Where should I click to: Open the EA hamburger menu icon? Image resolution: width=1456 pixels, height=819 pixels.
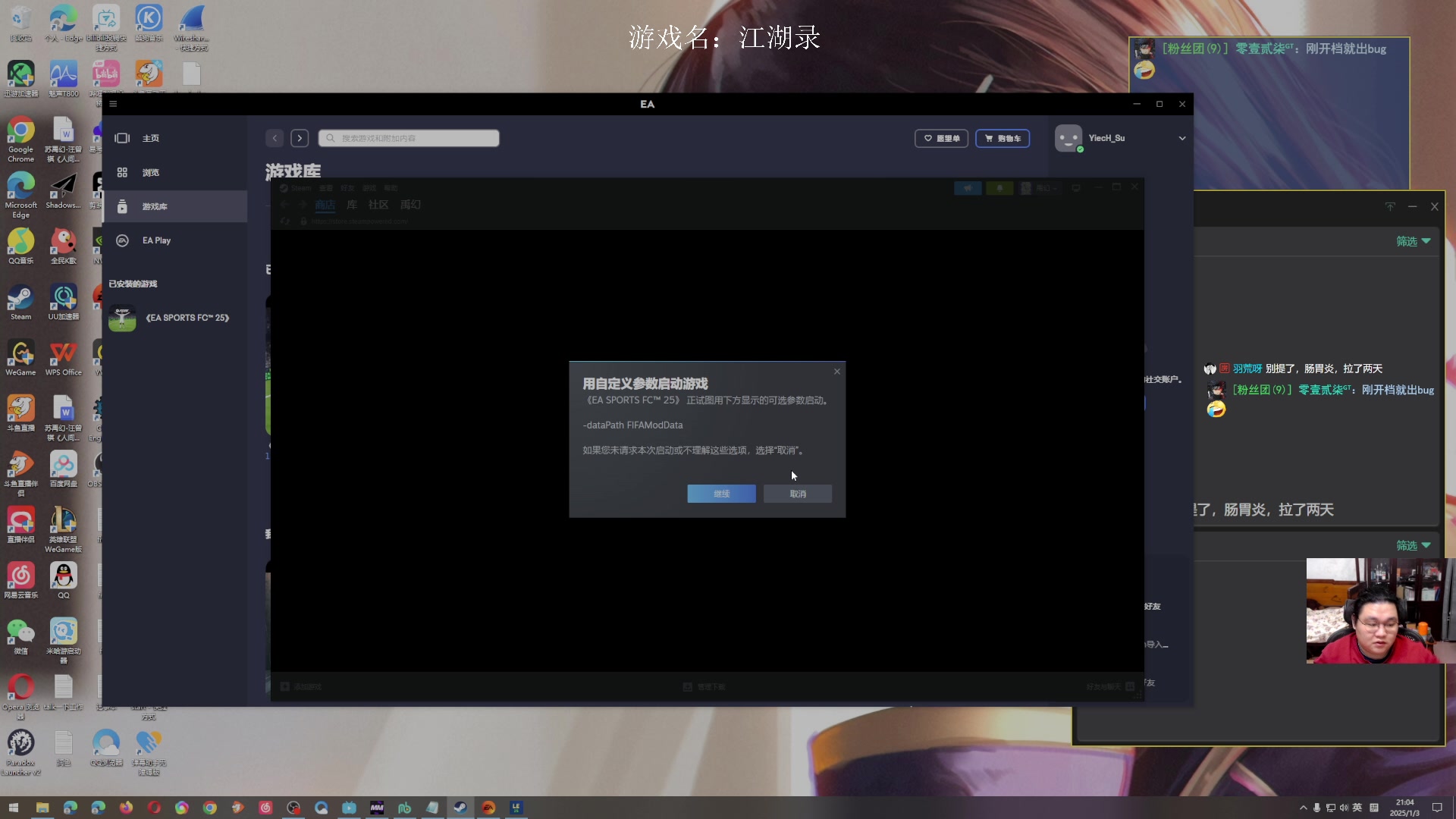pyautogui.click(x=113, y=104)
